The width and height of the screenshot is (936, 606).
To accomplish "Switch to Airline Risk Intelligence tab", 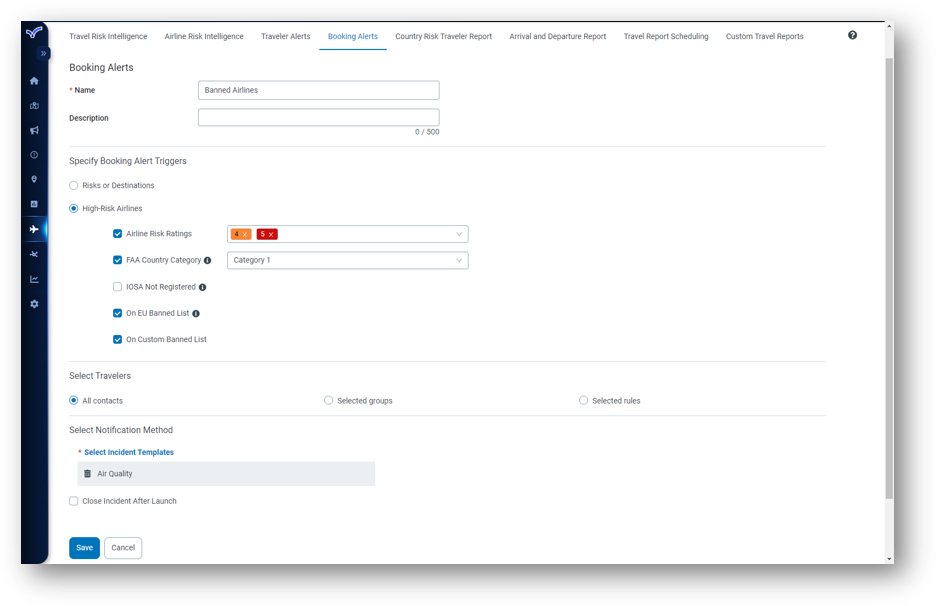I will pyautogui.click(x=204, y=36).
